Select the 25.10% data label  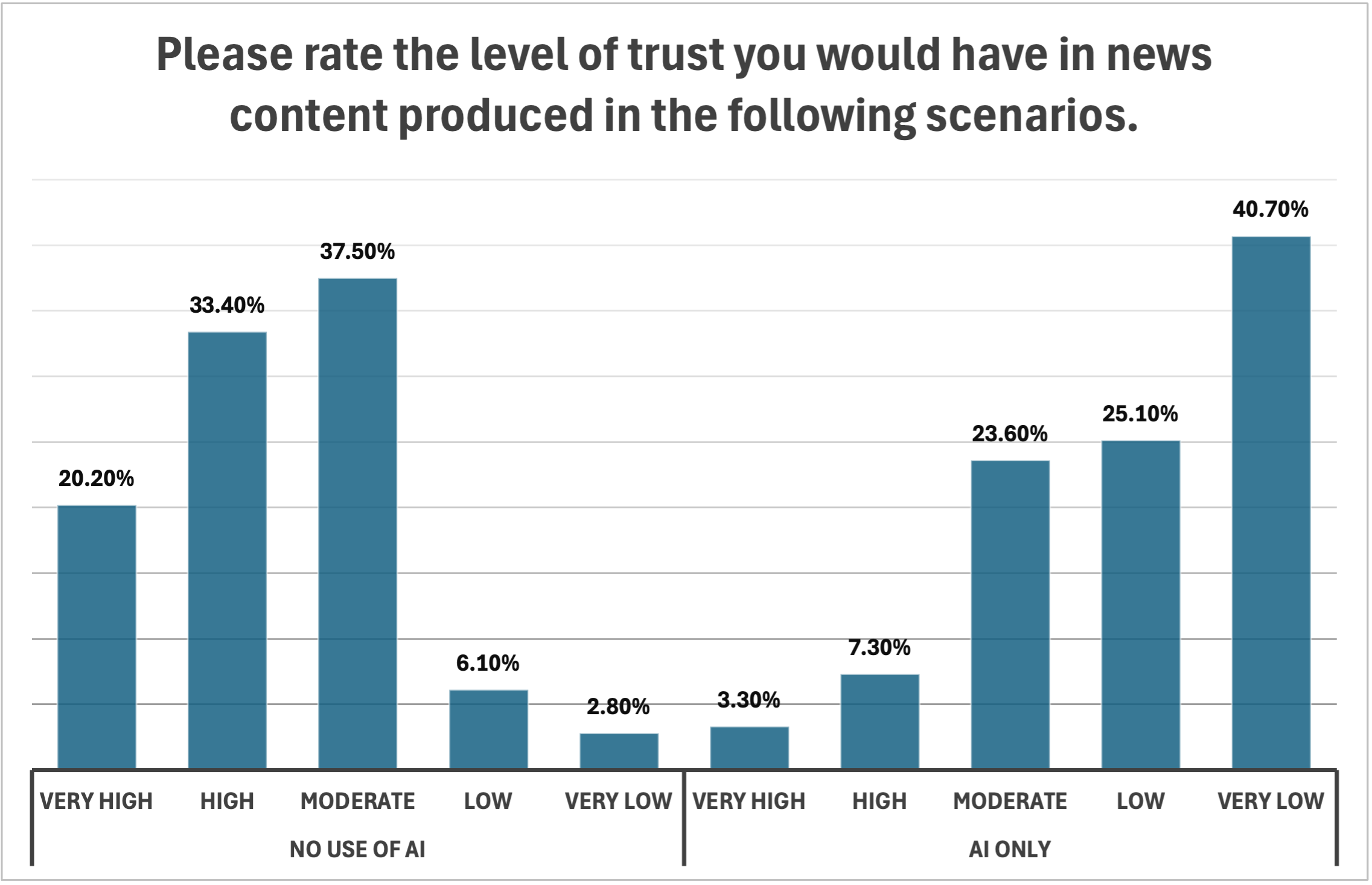[x=1140, y=414]
